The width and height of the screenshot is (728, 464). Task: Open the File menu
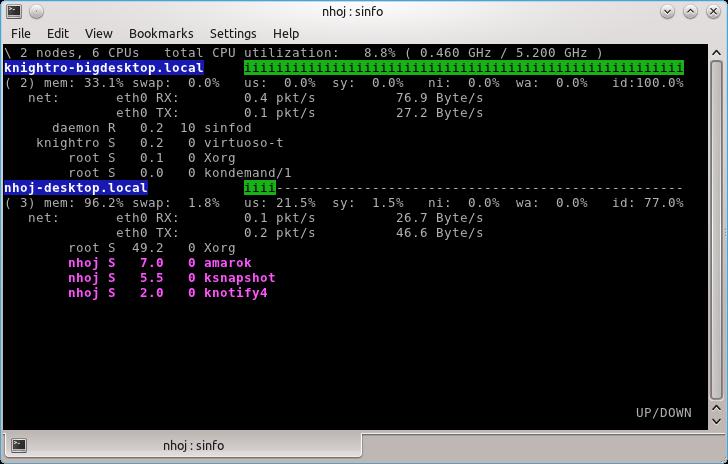[20, 33]
